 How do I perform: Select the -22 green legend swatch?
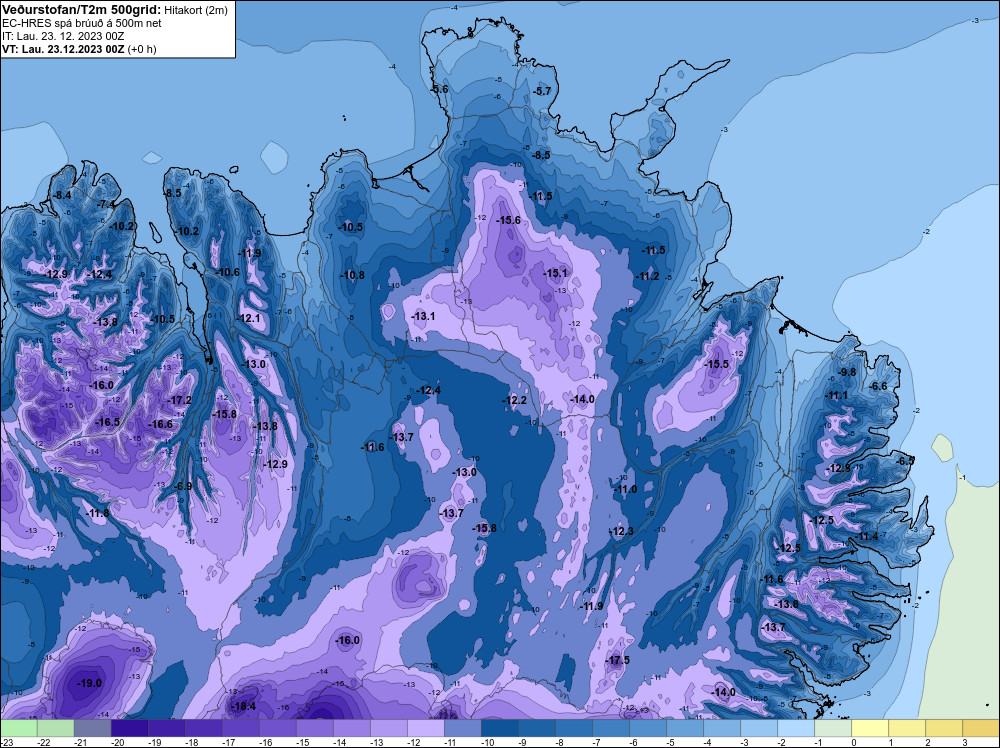(x=55, y=728)
